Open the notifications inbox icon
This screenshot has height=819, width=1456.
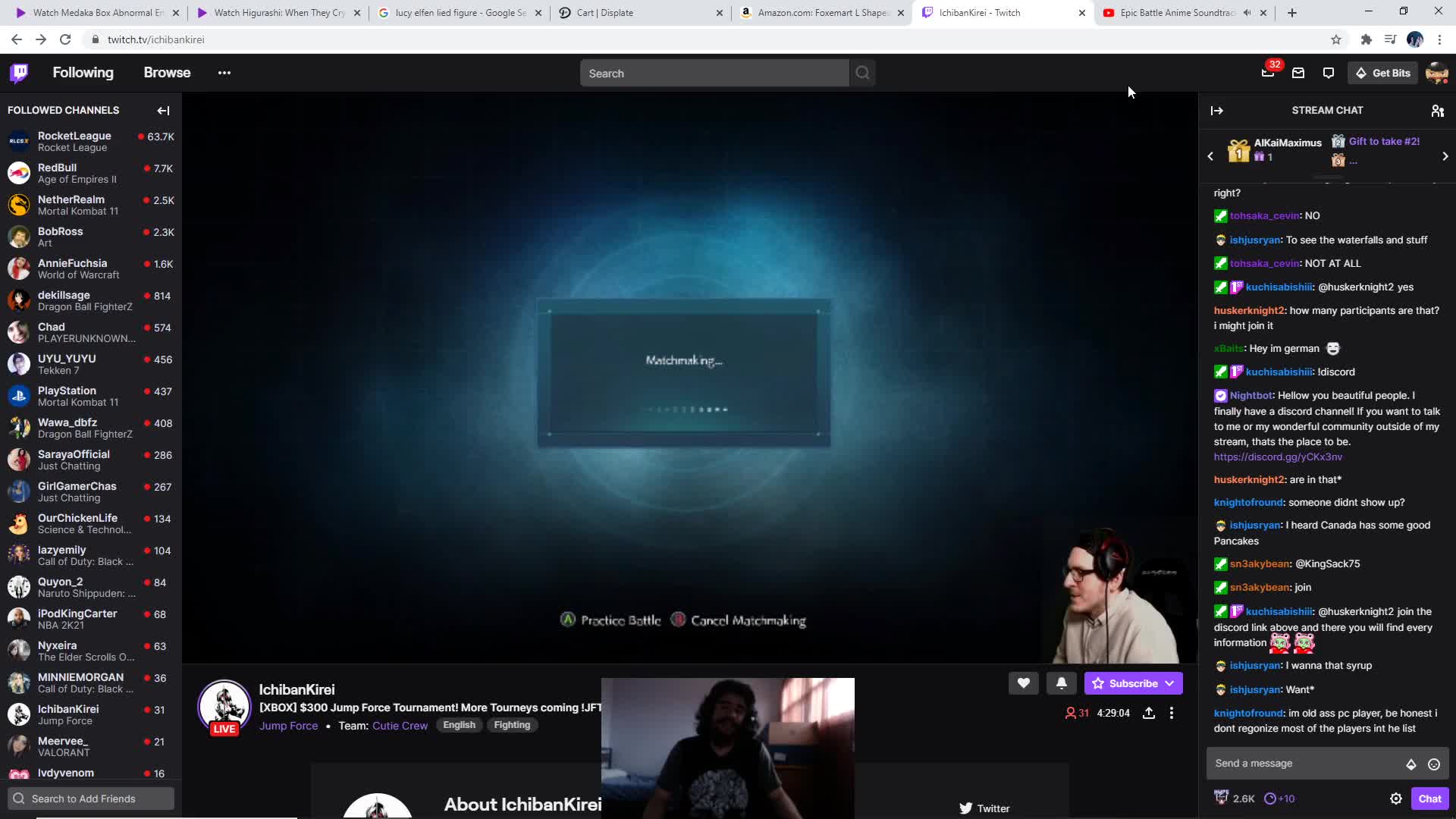tap(1298, 73)
